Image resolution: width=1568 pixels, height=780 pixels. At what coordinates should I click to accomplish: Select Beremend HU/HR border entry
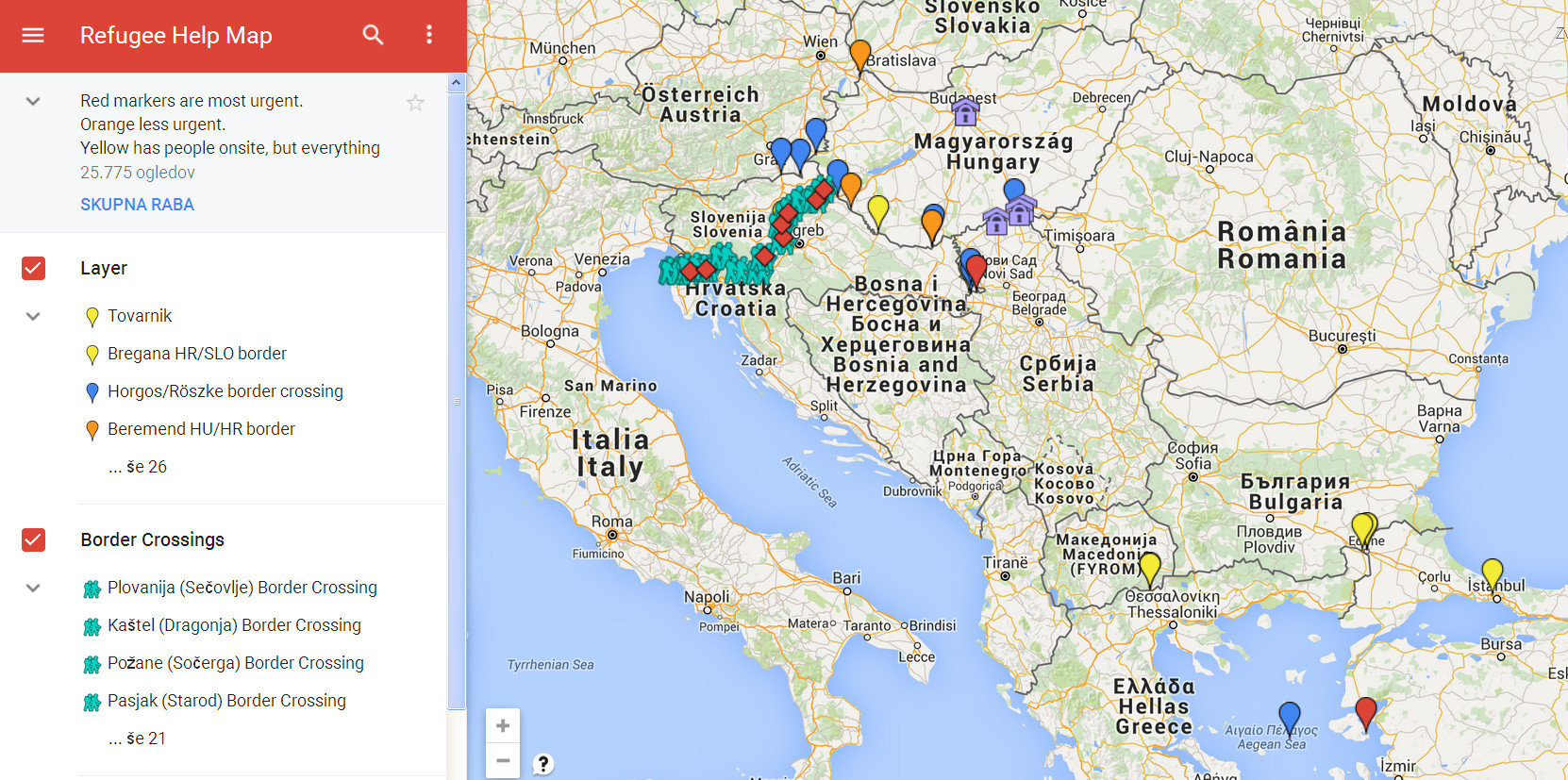201,429
